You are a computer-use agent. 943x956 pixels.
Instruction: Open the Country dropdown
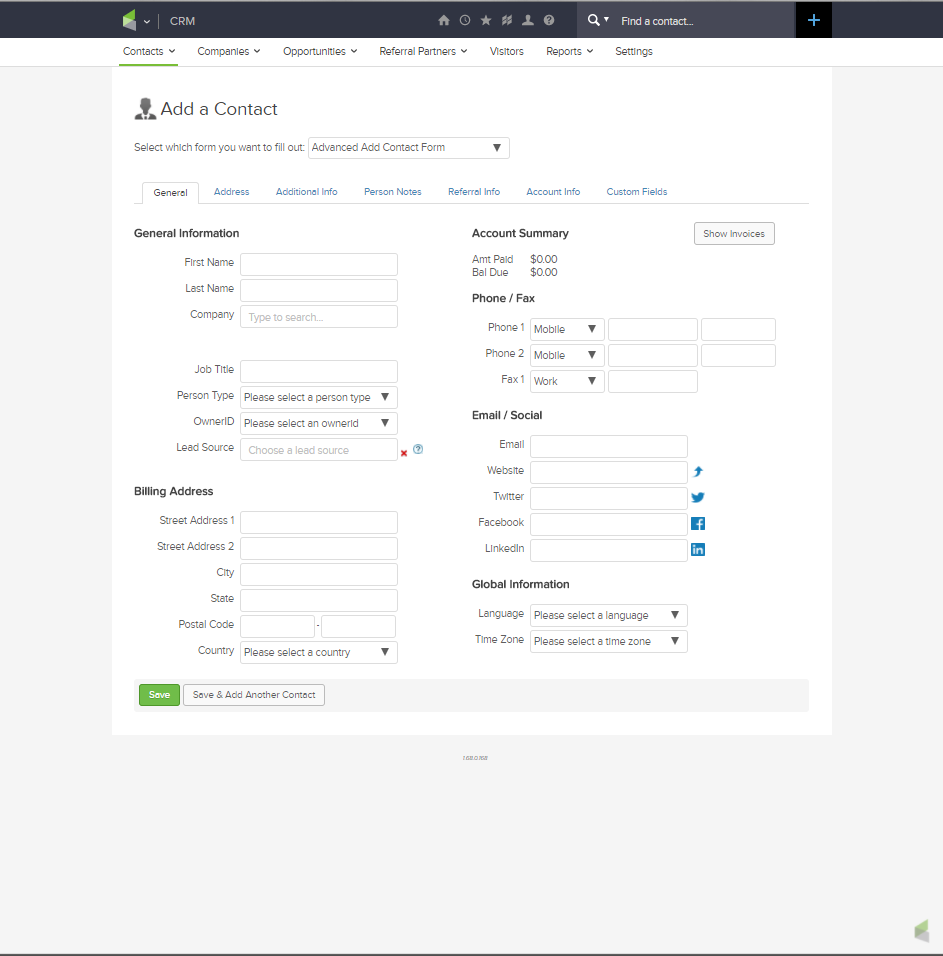pos(319,652)
